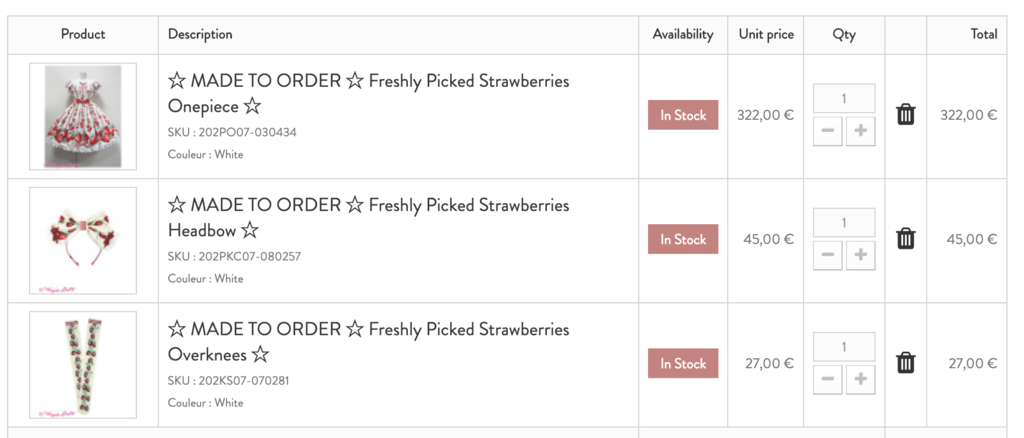Delete the Strawberries Onepiece with trash icon
The height and width of the screenshot is (438, 1024).
(905, 115)
